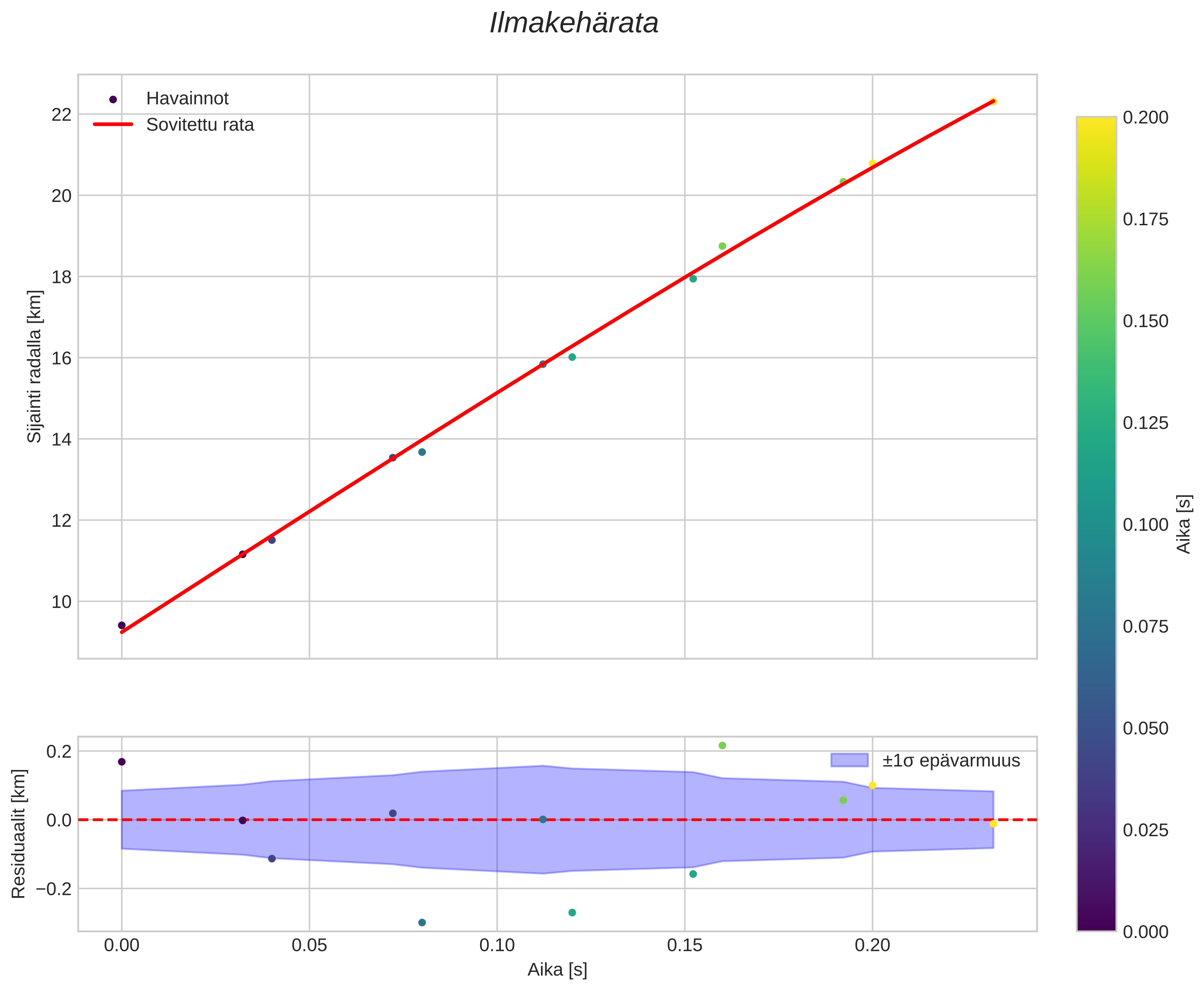This screenshot has height=990, width=1204.
Task: Click the highest green residual point above 0.2
Action: [x=722, y=745]
